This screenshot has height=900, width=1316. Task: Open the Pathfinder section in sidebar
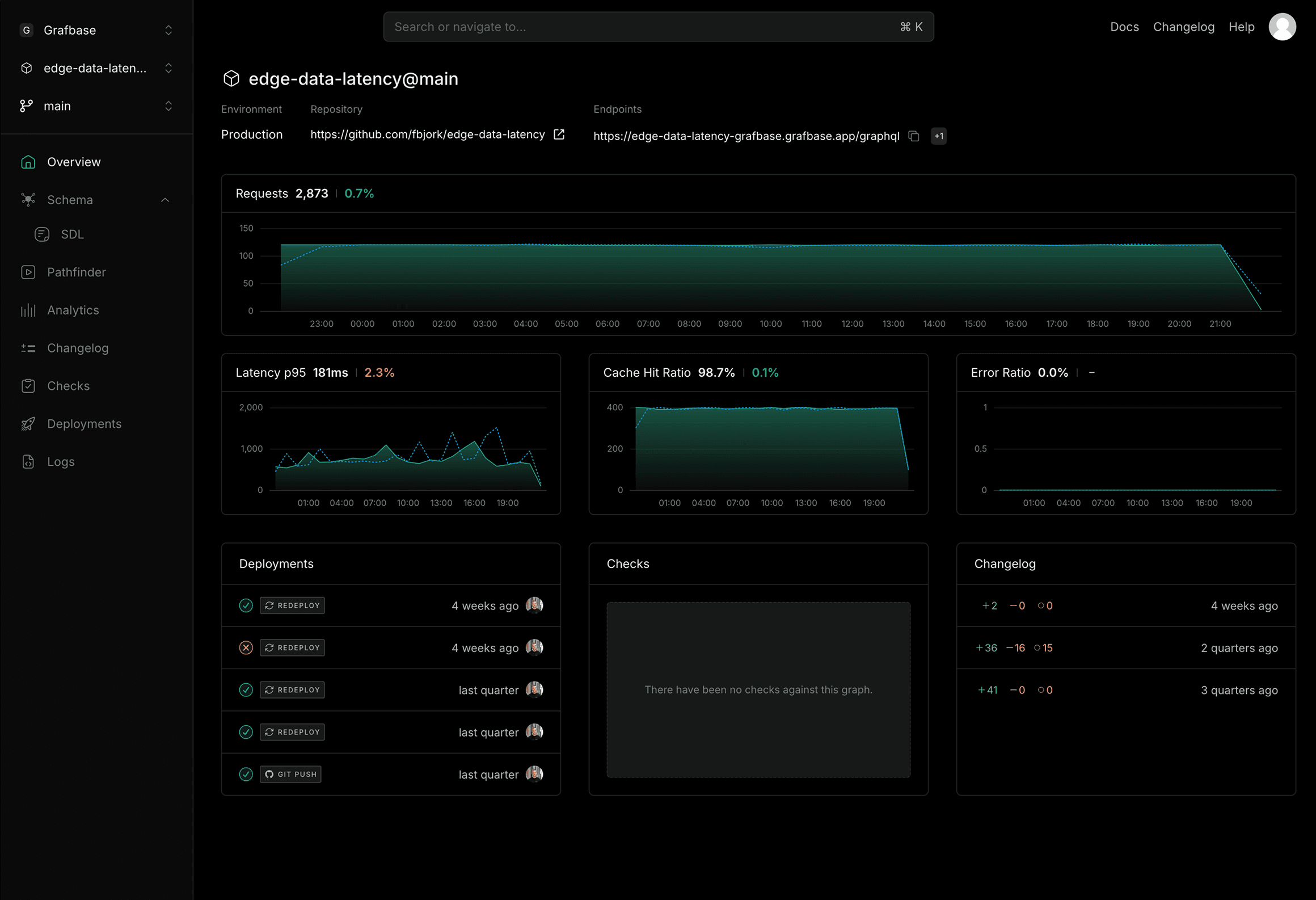click(x=76, y=272)
